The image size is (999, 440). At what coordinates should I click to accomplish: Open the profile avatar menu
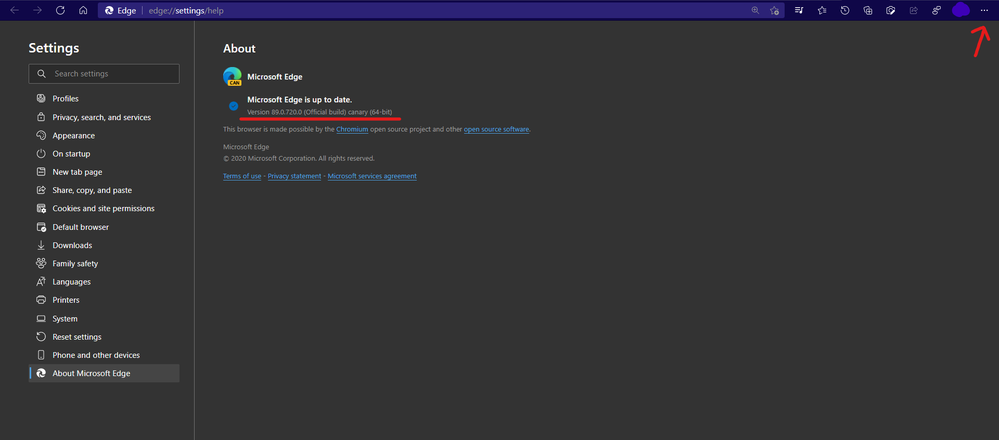tap(961, 10)
